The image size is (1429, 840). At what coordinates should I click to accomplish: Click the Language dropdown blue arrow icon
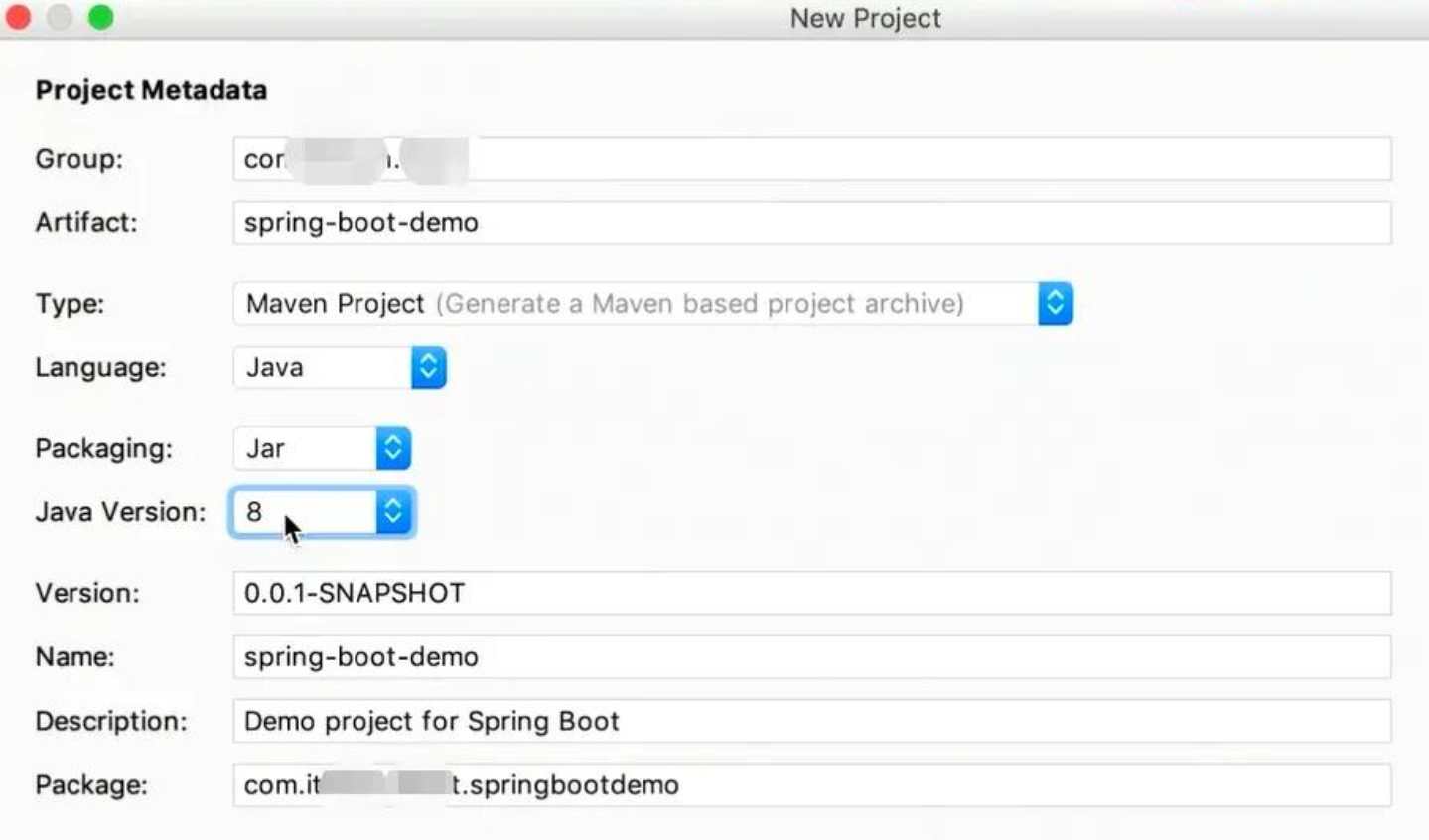(428, 367)
